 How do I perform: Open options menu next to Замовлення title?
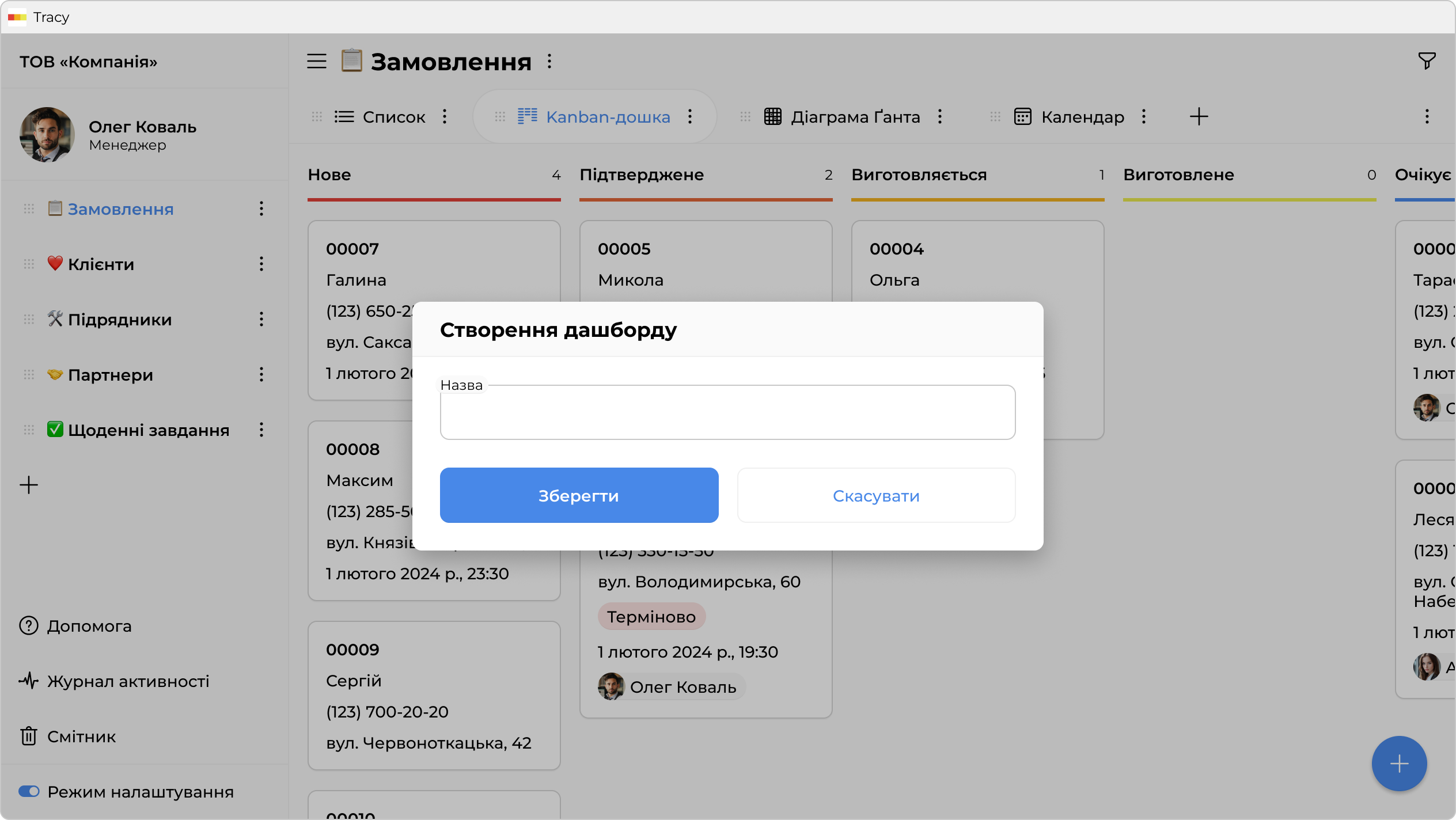[549, 61]
